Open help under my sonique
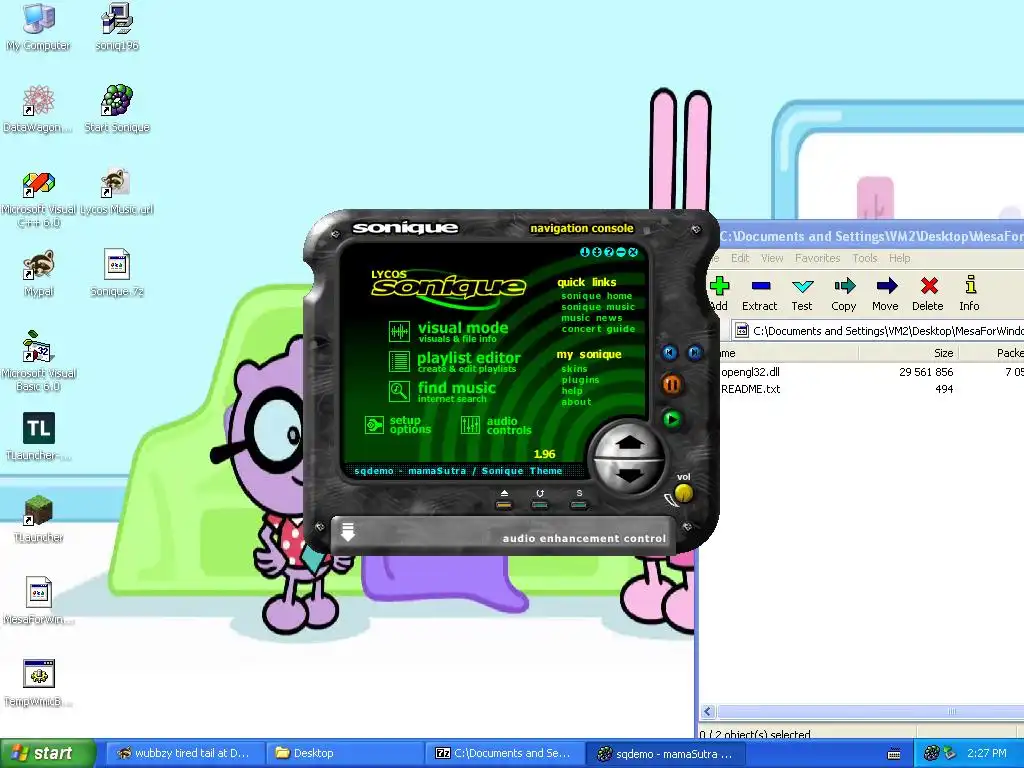This screenshot has height=768, width=1024. (x=571, y=391)
